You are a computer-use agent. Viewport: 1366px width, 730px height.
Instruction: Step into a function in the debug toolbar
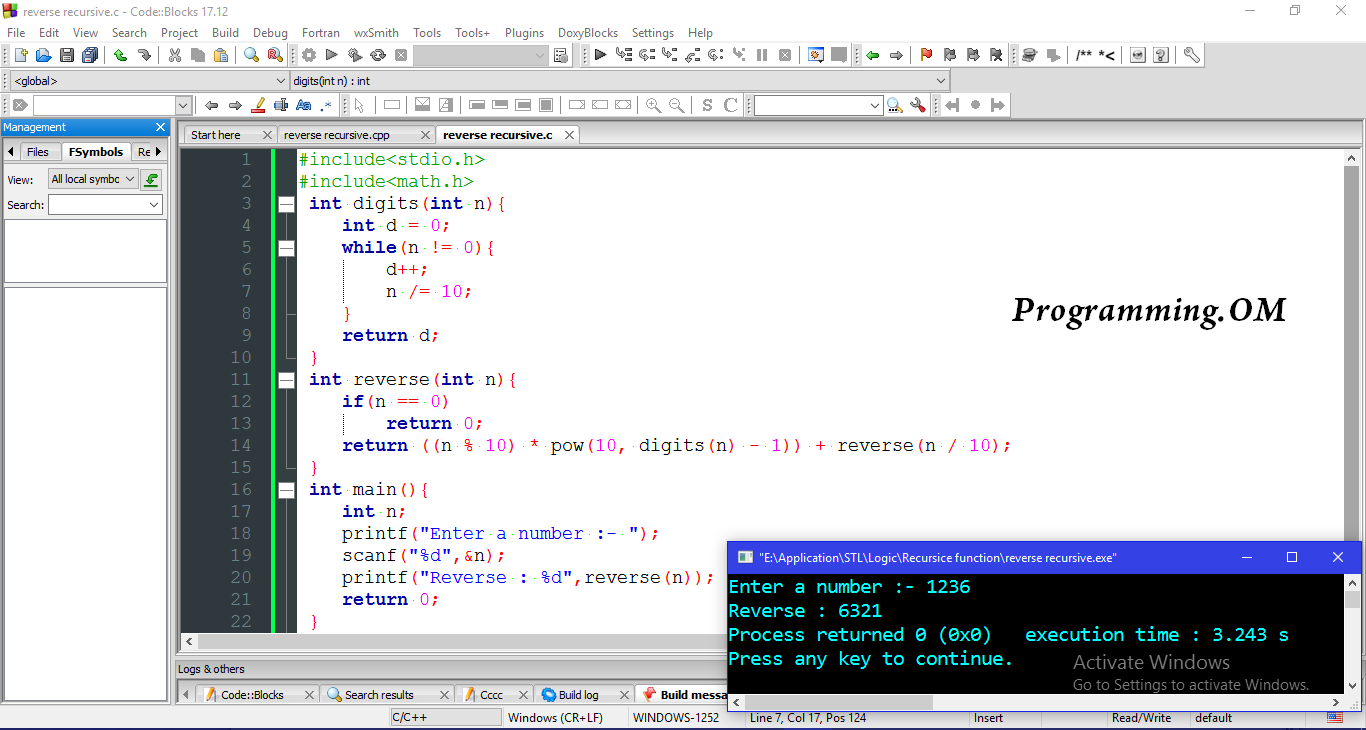click(667, 55)
